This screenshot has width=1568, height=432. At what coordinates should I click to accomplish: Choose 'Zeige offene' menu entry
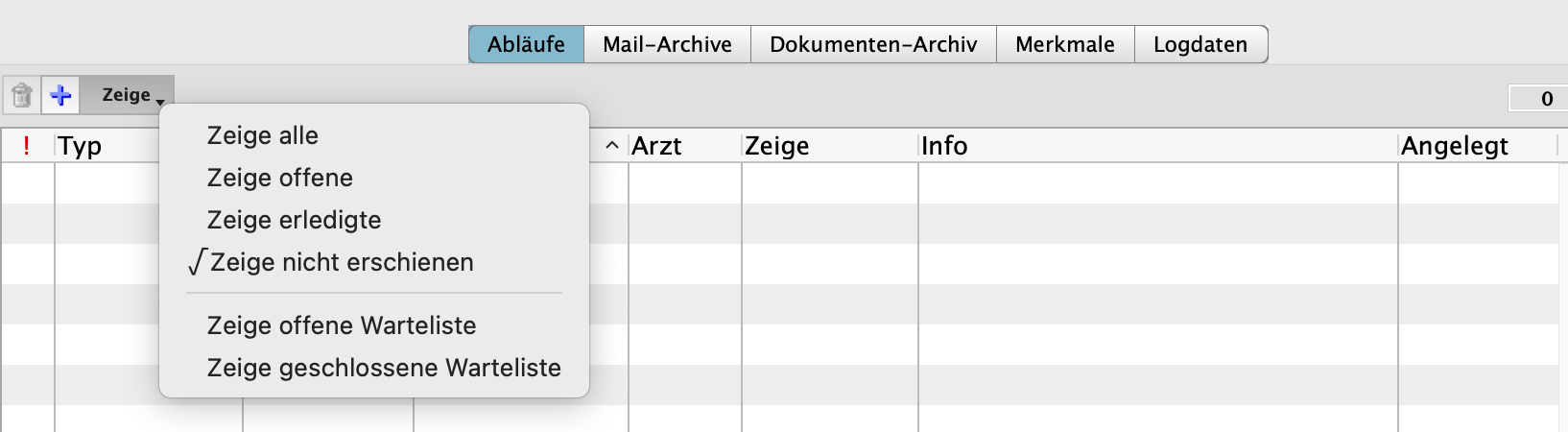point(279,178)
